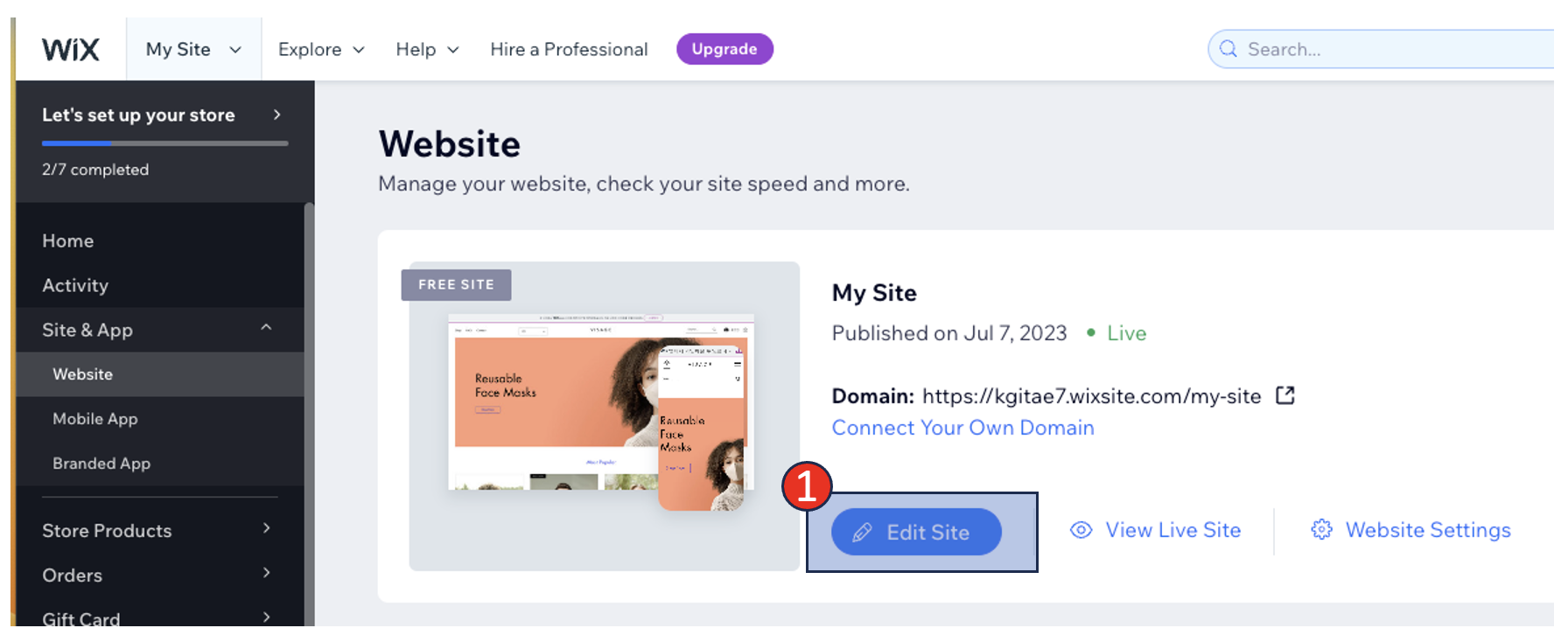
Task: Open the Help menu
Action: pyautogui.click(x=427, y=49)
